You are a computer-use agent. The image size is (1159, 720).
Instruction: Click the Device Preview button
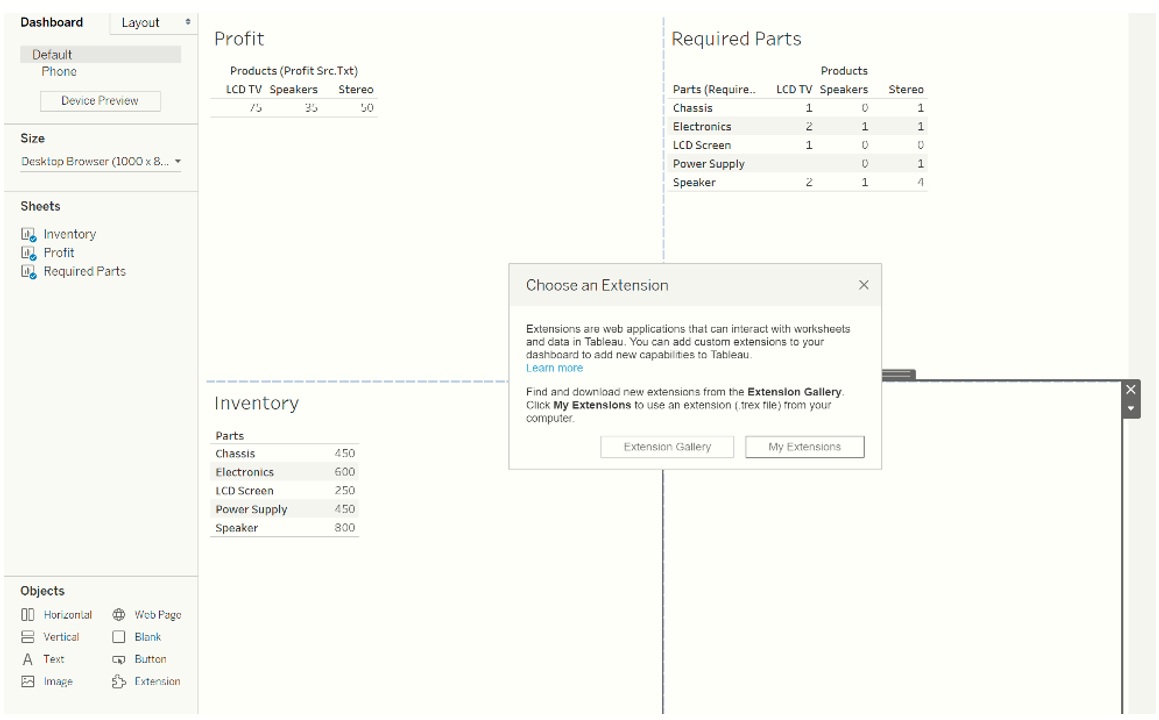(99, 100)
